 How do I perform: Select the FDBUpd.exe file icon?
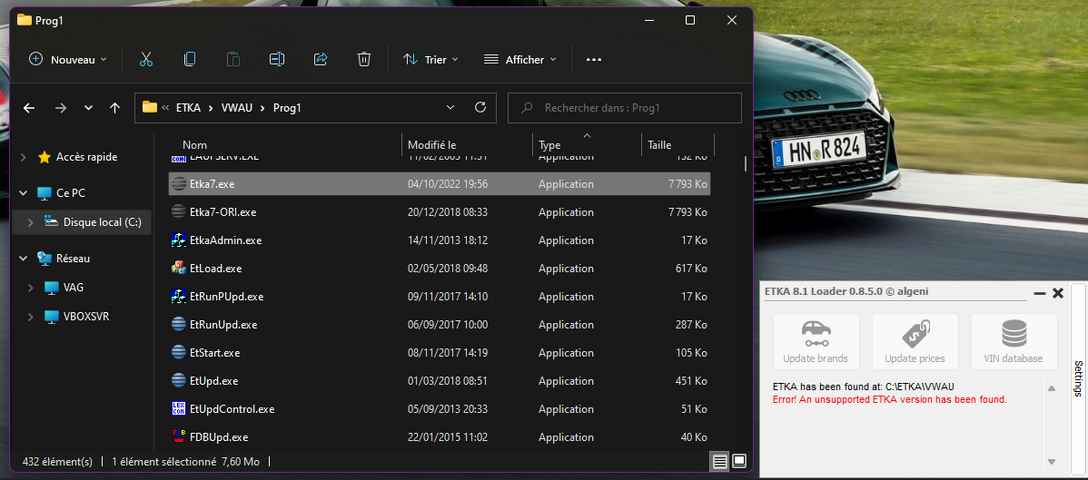coord(178,437)
